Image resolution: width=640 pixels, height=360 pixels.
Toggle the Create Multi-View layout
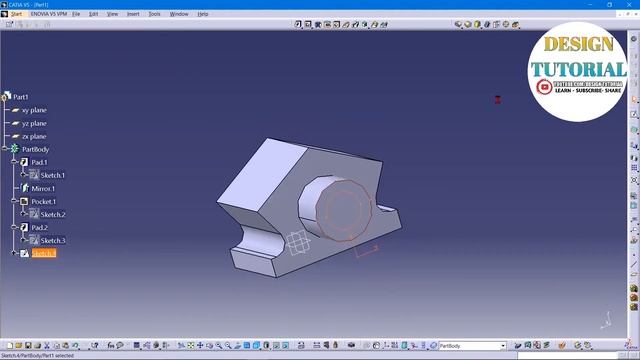(247, 345)
